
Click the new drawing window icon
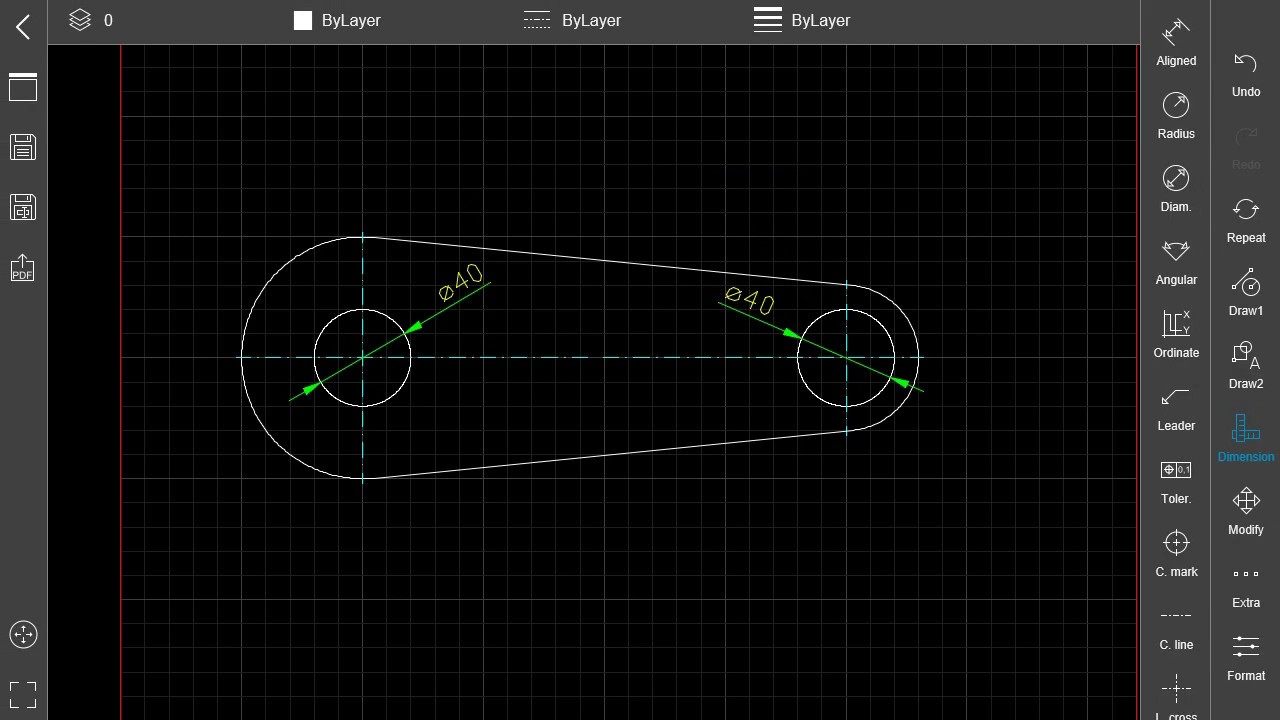click(23, 87)
